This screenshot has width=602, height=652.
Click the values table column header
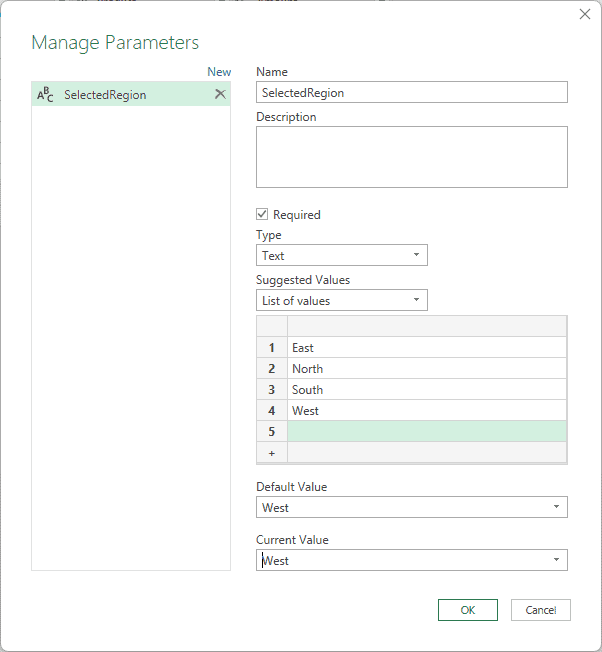click(427, 326)
